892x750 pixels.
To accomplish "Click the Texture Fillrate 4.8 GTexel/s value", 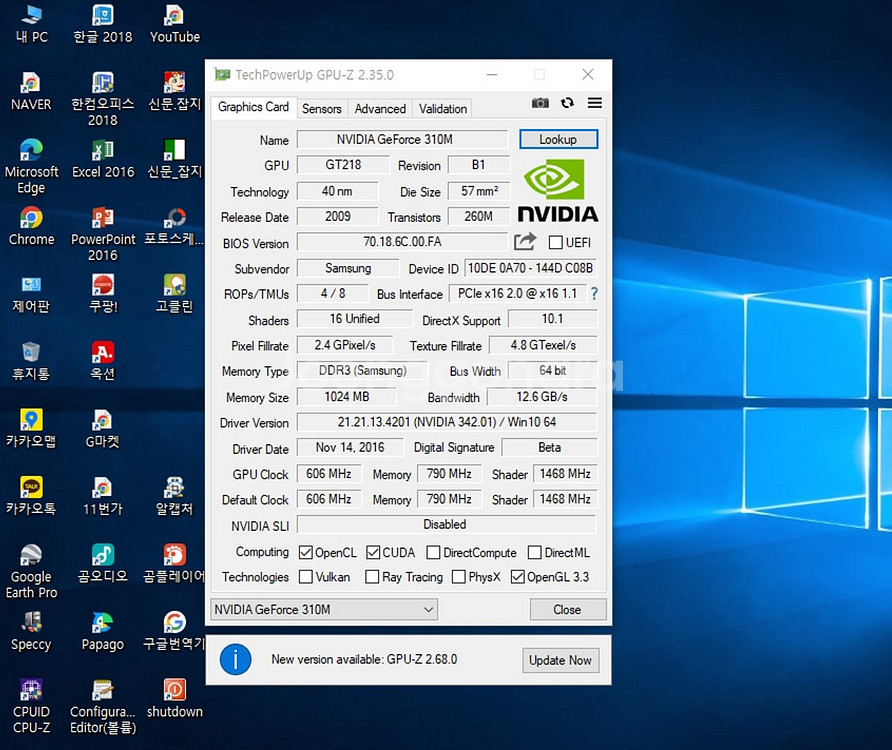I will coord(543,345).
